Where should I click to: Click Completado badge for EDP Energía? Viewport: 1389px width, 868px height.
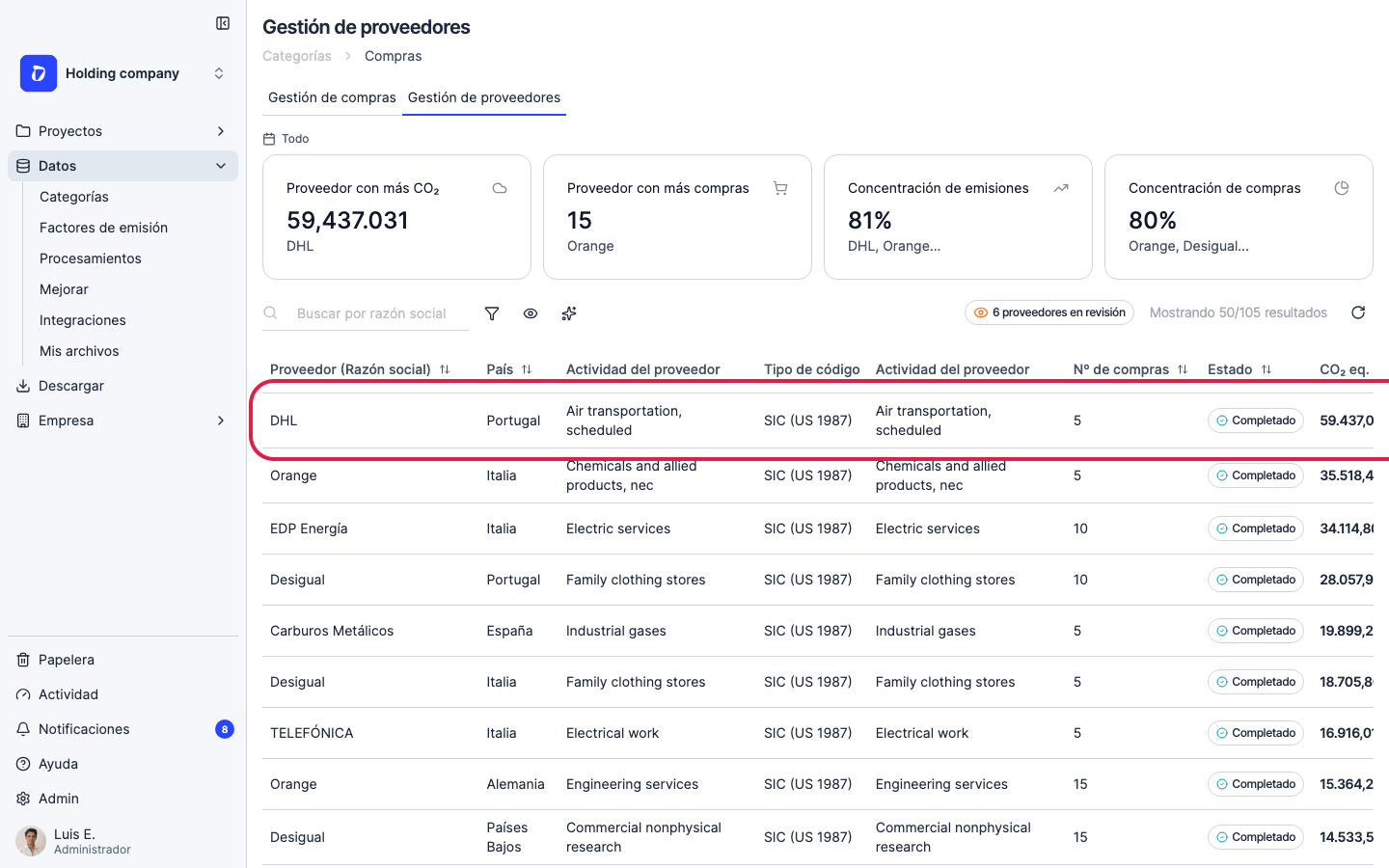pos(1256,529)
